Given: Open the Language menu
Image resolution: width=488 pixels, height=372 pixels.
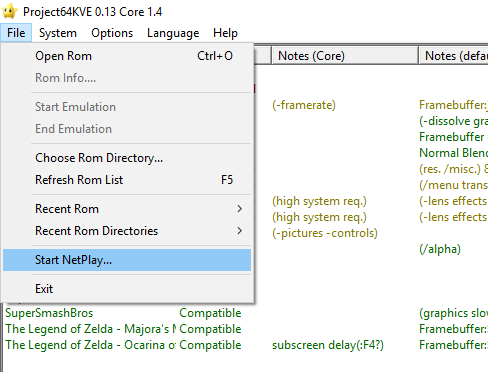Looking at the screenshot, I should [x=173, y=33].
